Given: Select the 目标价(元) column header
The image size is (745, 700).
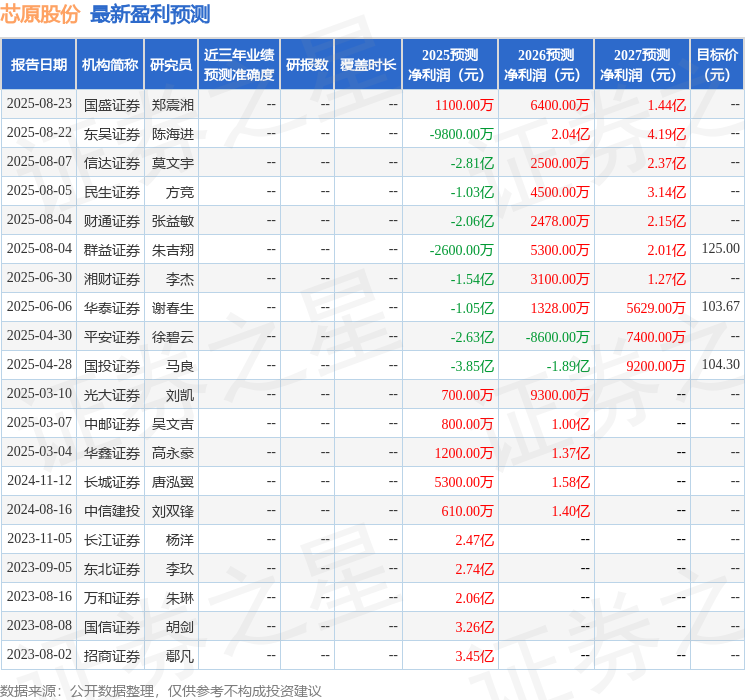Looking at the screenshot, I should (x=717, y=64).
